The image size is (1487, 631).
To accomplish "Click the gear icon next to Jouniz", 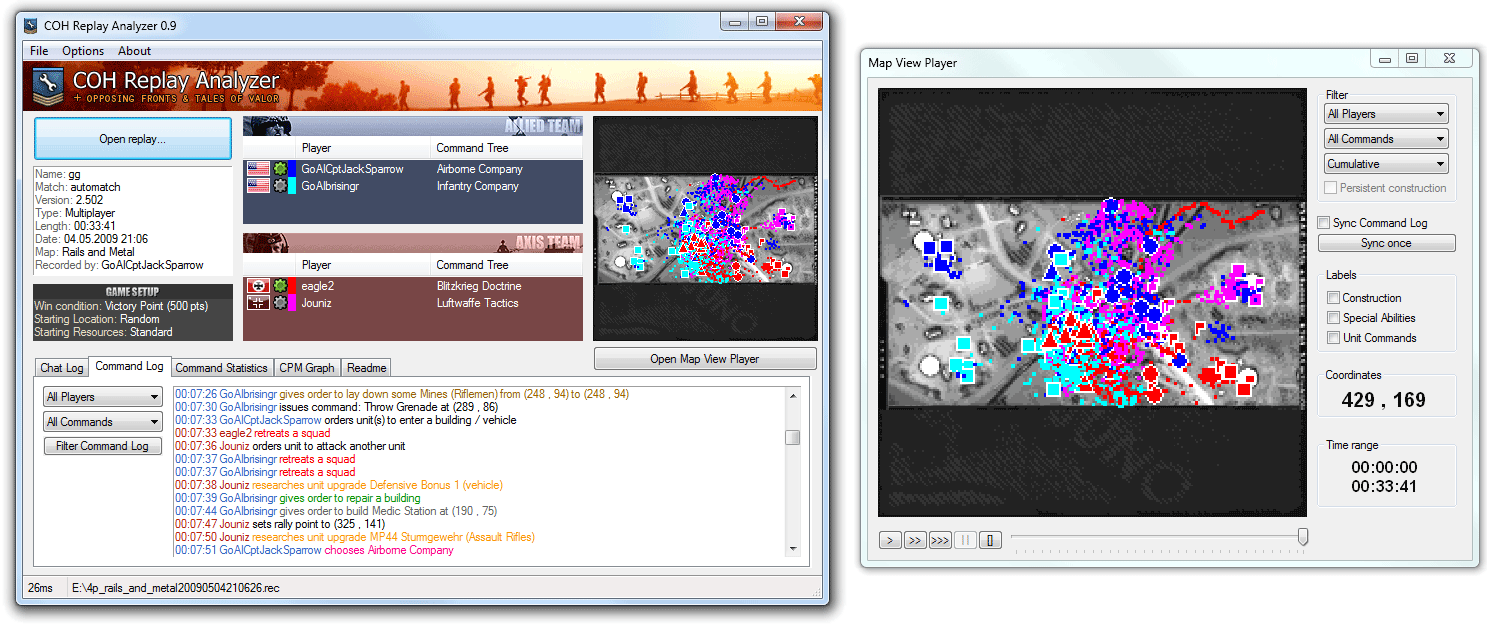I will click(x=279, y=303).
